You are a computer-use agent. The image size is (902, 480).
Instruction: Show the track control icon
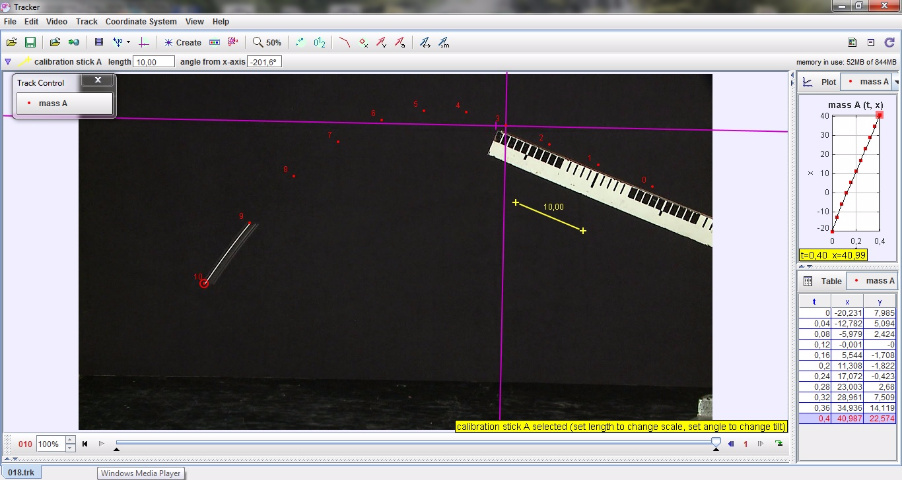point(215,43)
